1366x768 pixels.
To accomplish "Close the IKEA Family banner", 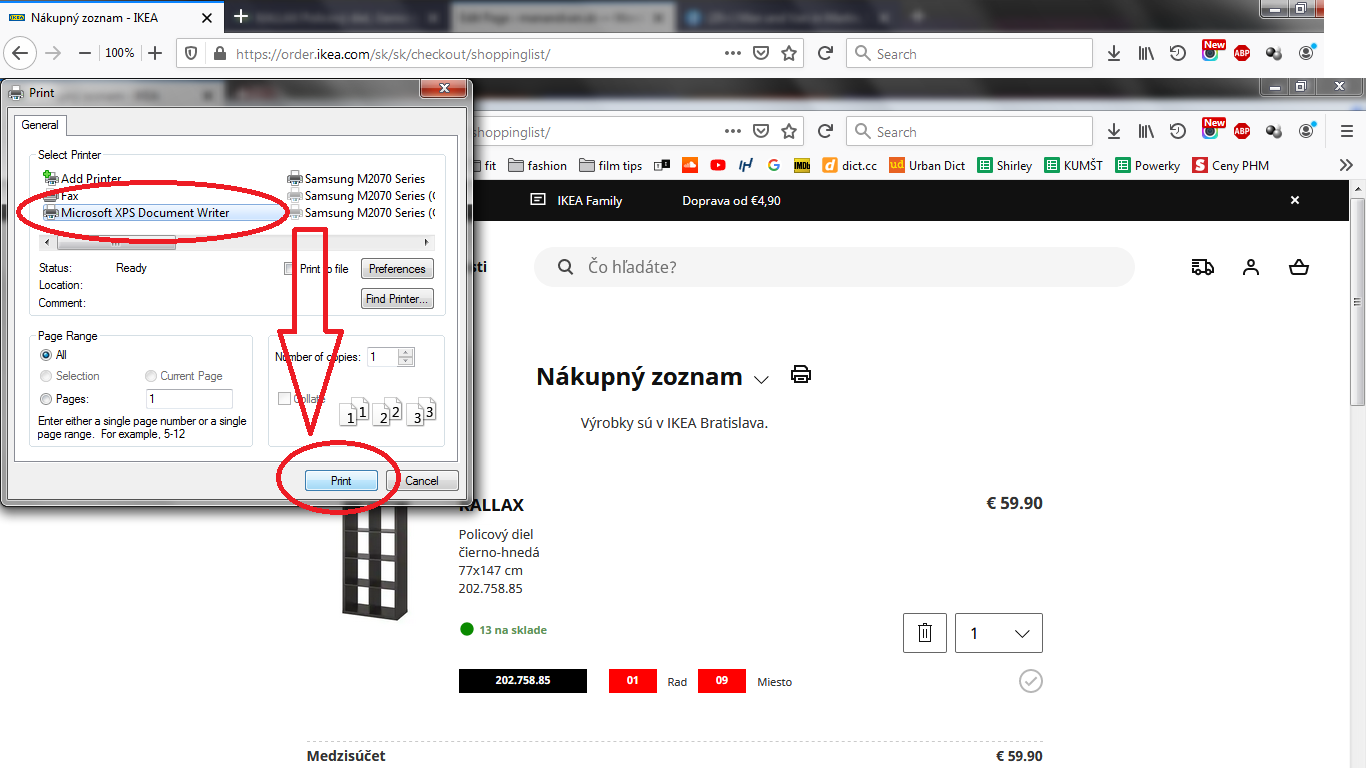I will click(1295, 200).
